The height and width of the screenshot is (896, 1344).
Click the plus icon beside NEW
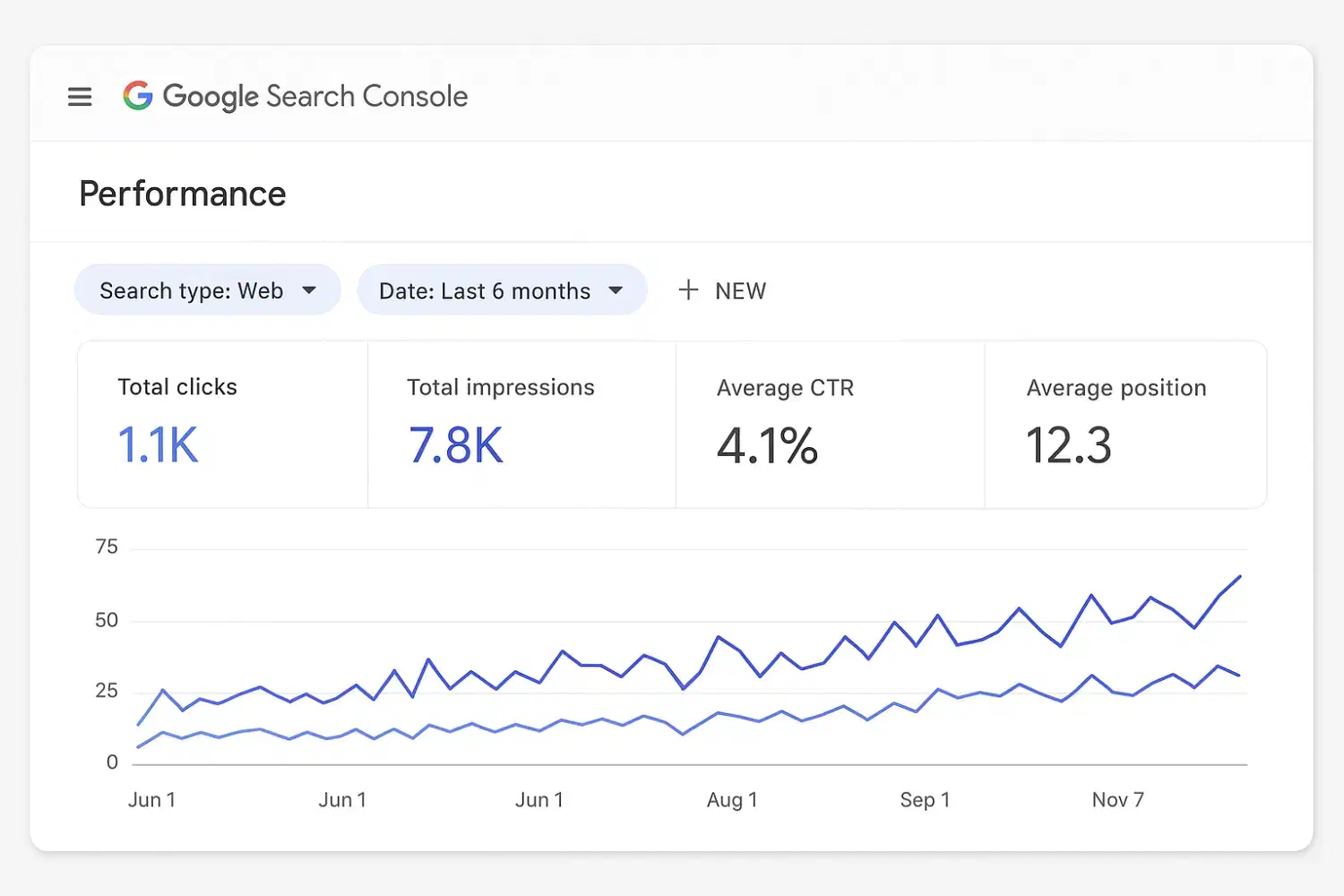point(688,290)
